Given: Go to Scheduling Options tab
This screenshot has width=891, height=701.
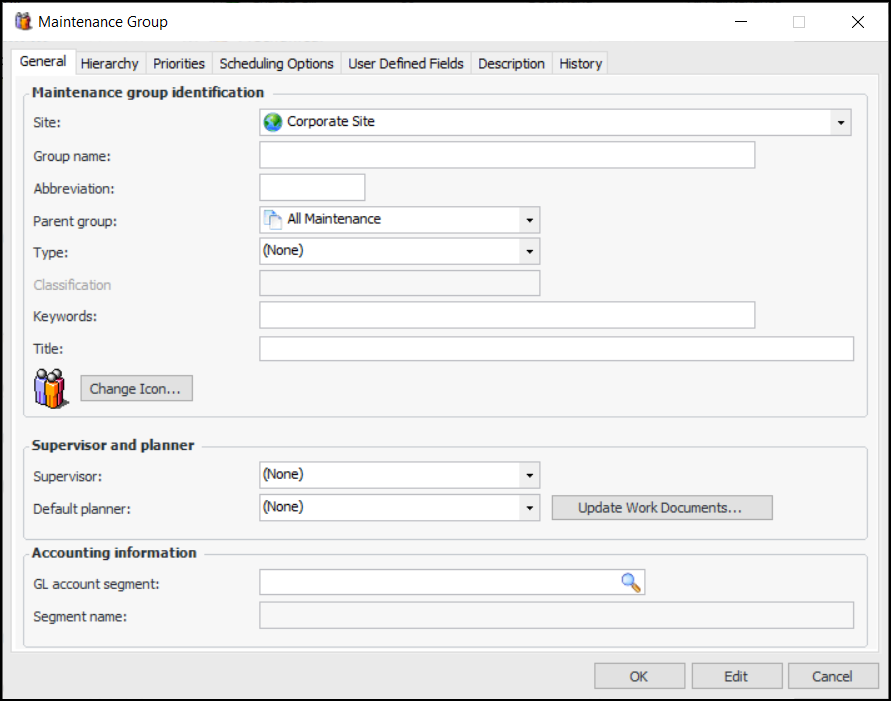Looking at the screenshot, I should pos(276,63).
